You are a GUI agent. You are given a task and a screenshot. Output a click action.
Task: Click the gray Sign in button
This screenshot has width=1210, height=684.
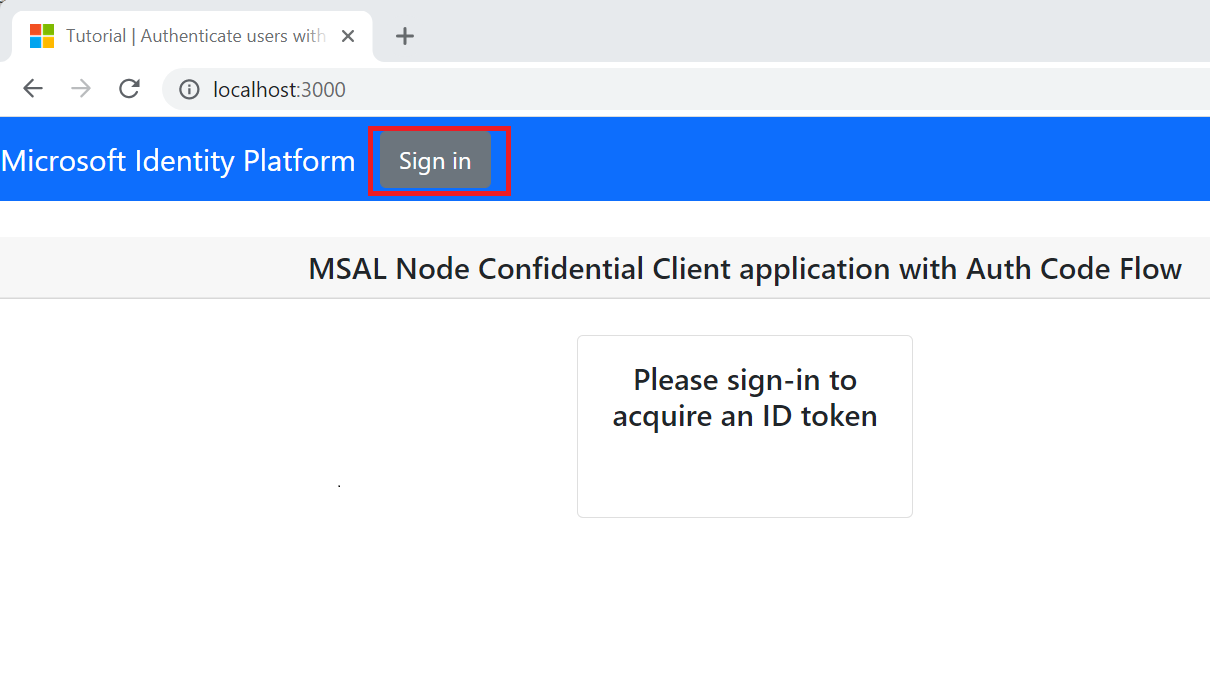pyautogui.click(x=435, y=160)
